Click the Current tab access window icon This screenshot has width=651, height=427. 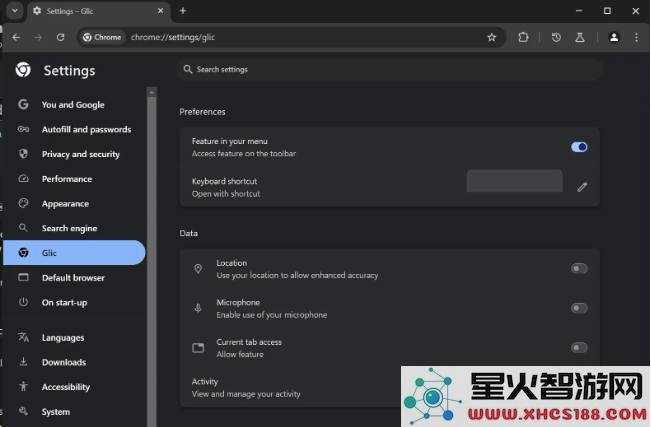tap(198, 348)
